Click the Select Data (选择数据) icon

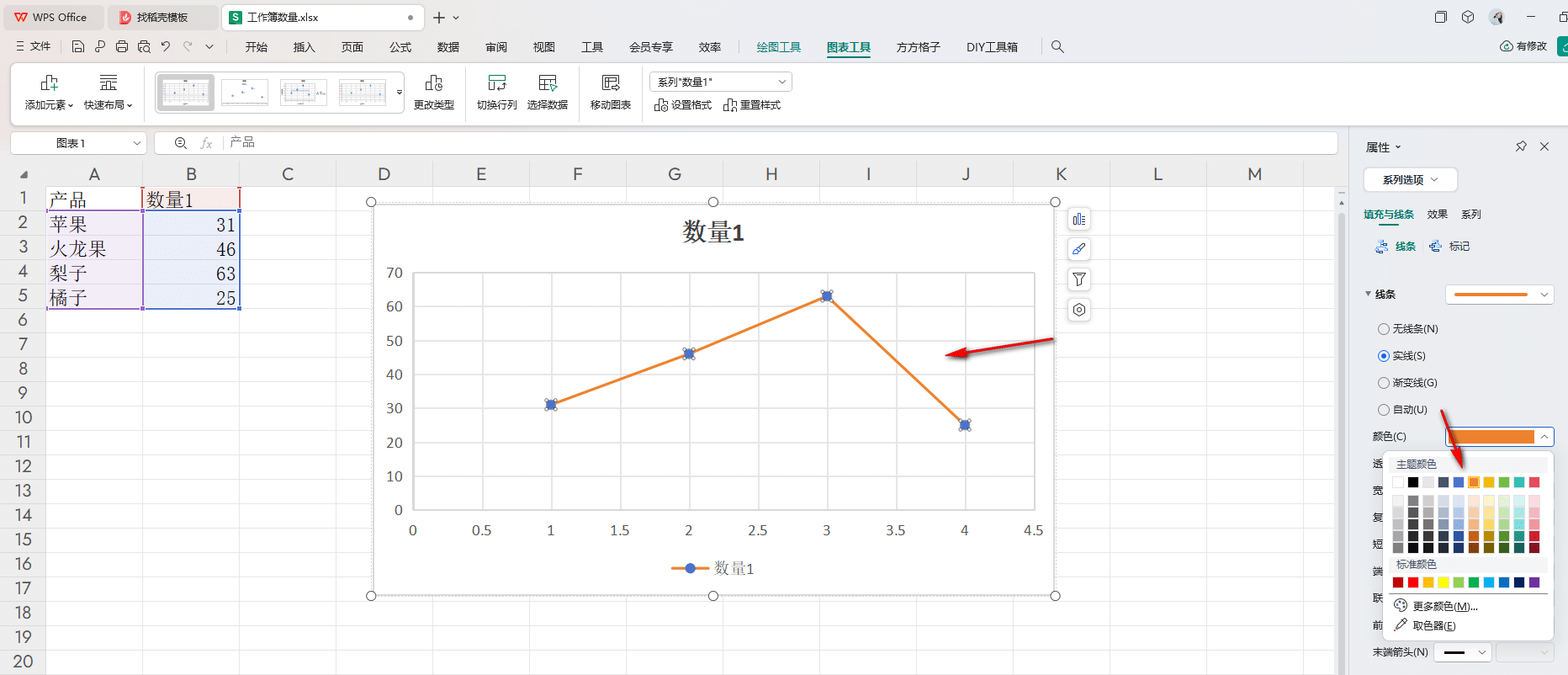click(x=548, y=82)
